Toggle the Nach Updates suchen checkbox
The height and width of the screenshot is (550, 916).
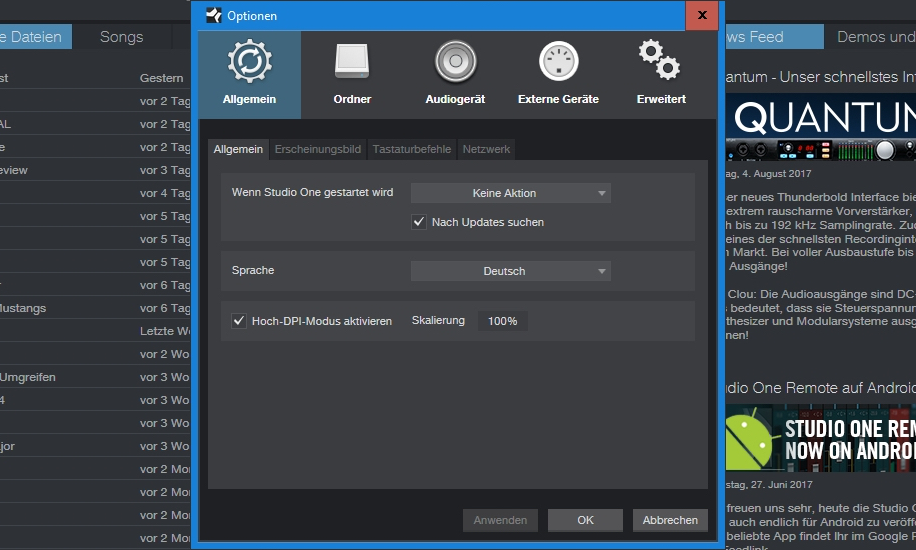[419, 222]
